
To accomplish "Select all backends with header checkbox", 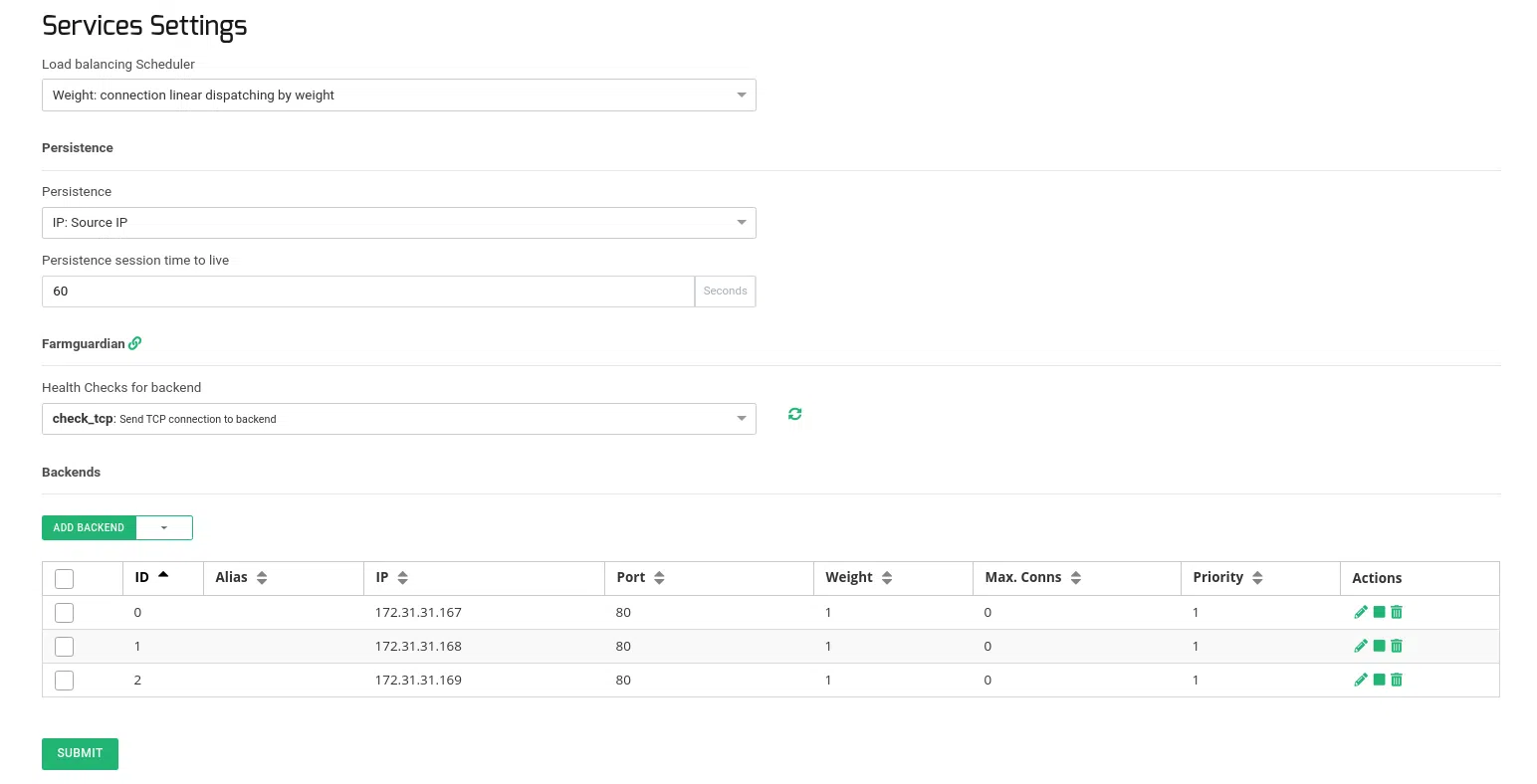I will [65, 578].
